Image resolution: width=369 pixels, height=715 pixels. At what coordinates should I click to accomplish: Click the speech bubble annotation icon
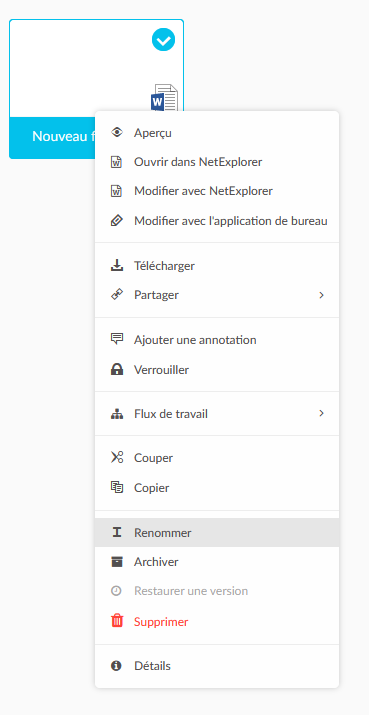coord(117,339)
